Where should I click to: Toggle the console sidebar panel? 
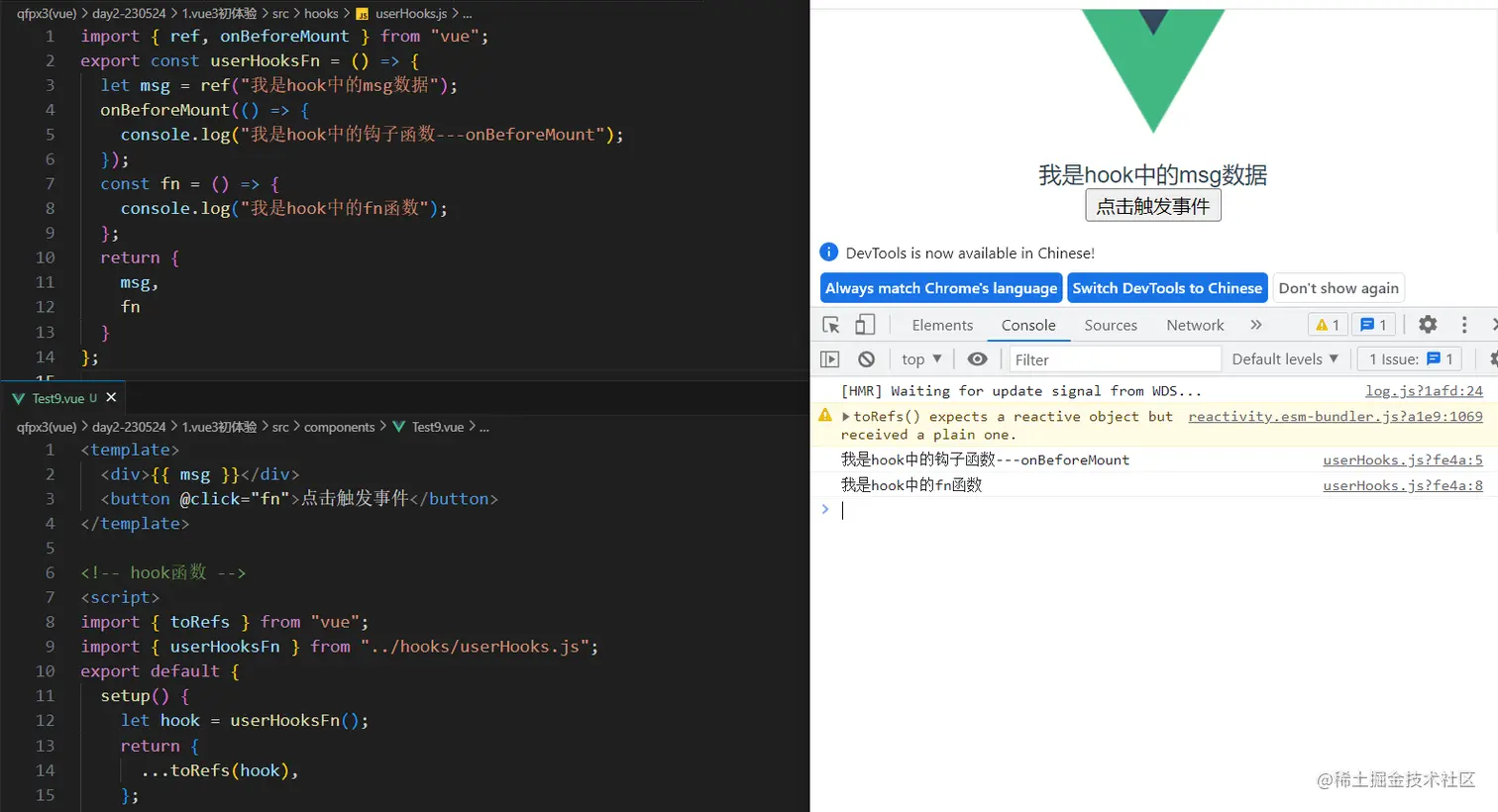(x=830, y=358)
